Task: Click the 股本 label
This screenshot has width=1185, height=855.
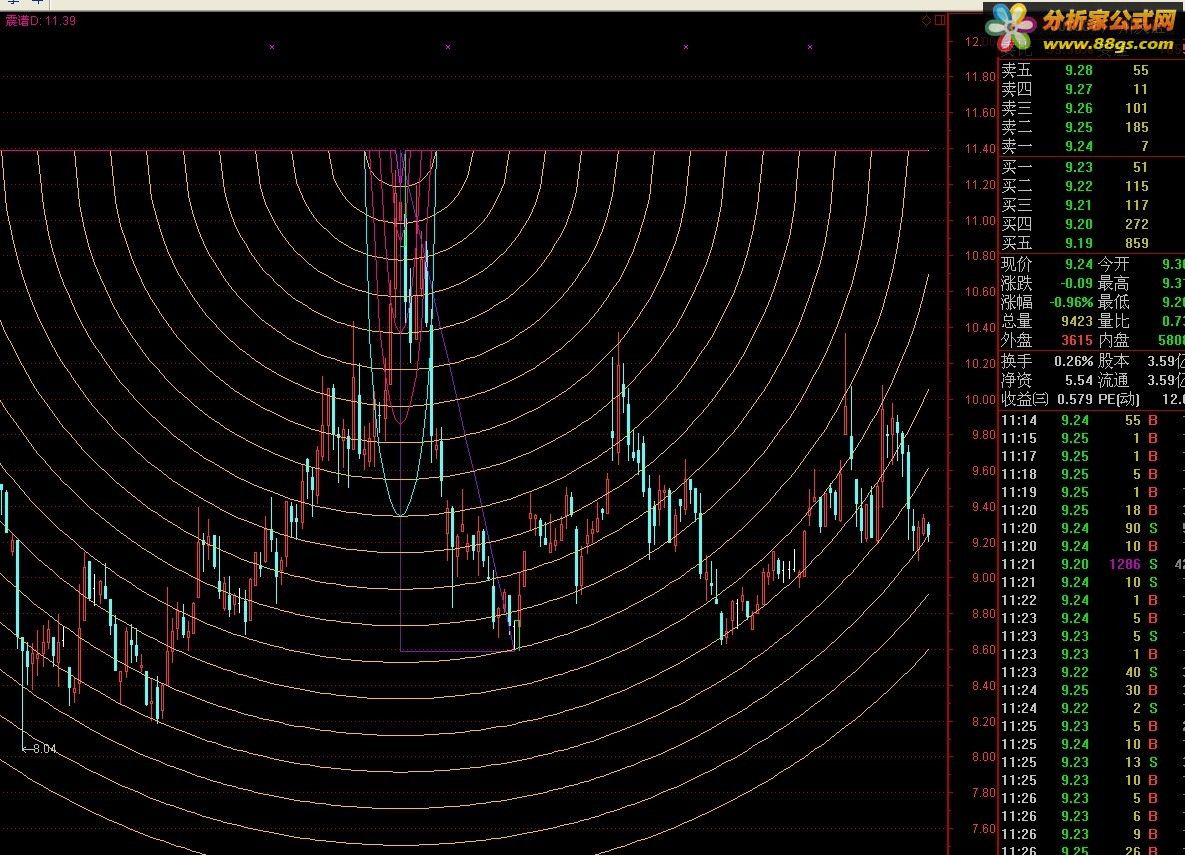Action: click(1113, 361)
